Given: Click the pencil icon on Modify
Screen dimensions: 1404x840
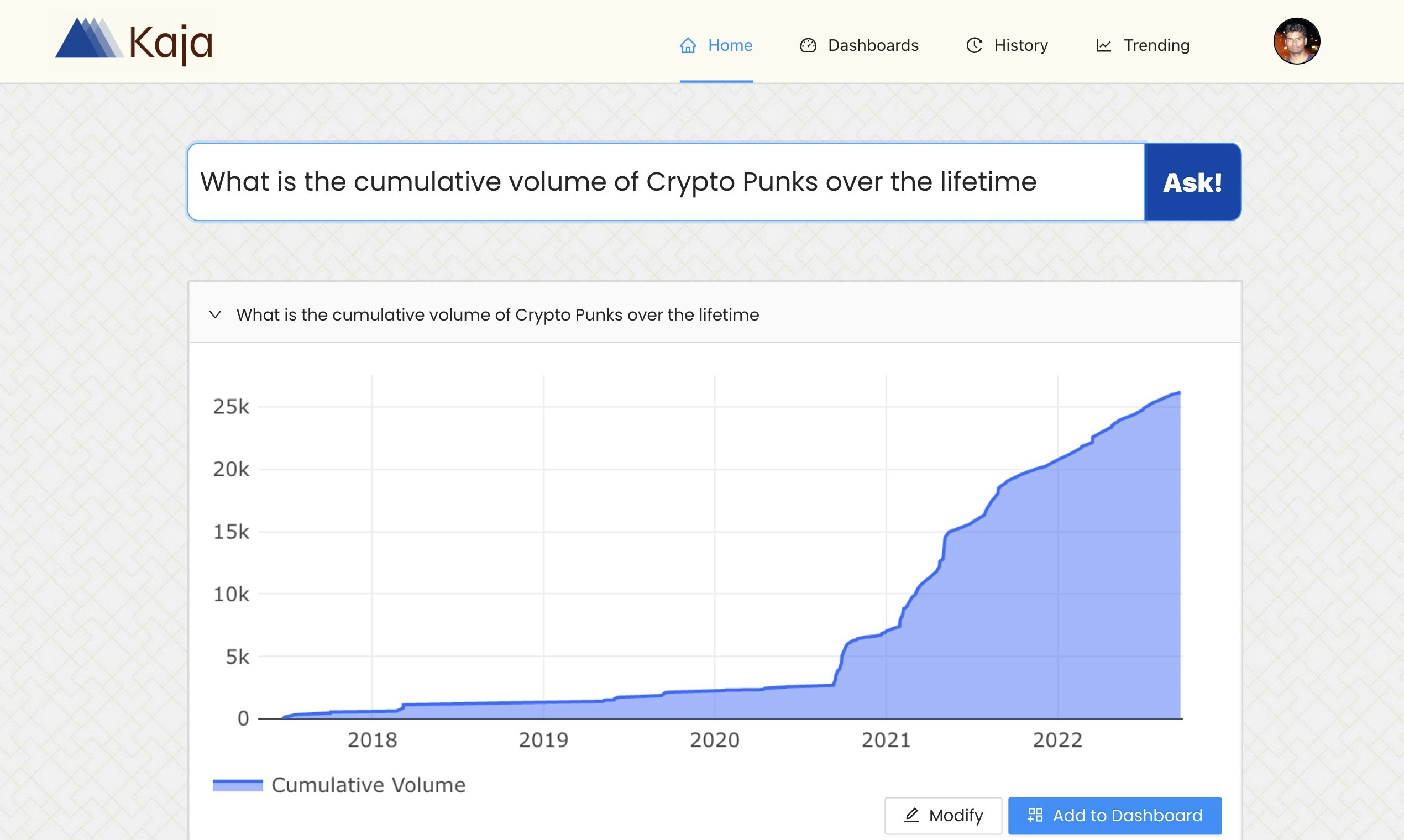Looking at the screenshot, I should [911, 815].
